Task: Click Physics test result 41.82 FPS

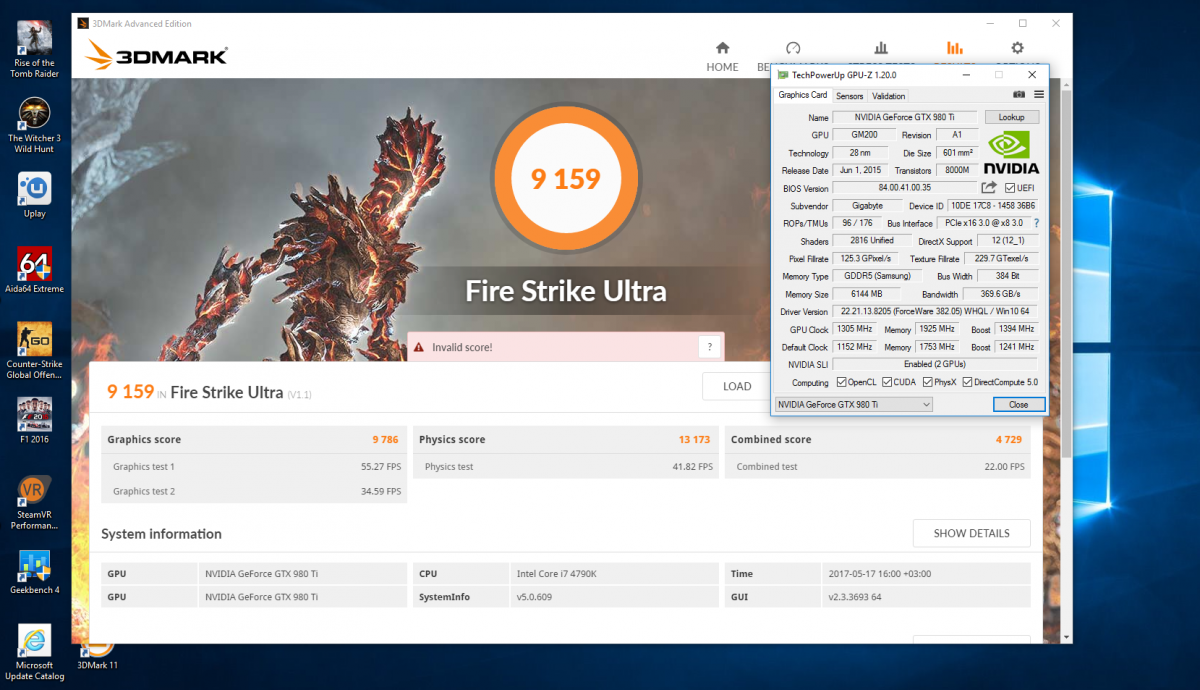Action: (x=693, y=467)
